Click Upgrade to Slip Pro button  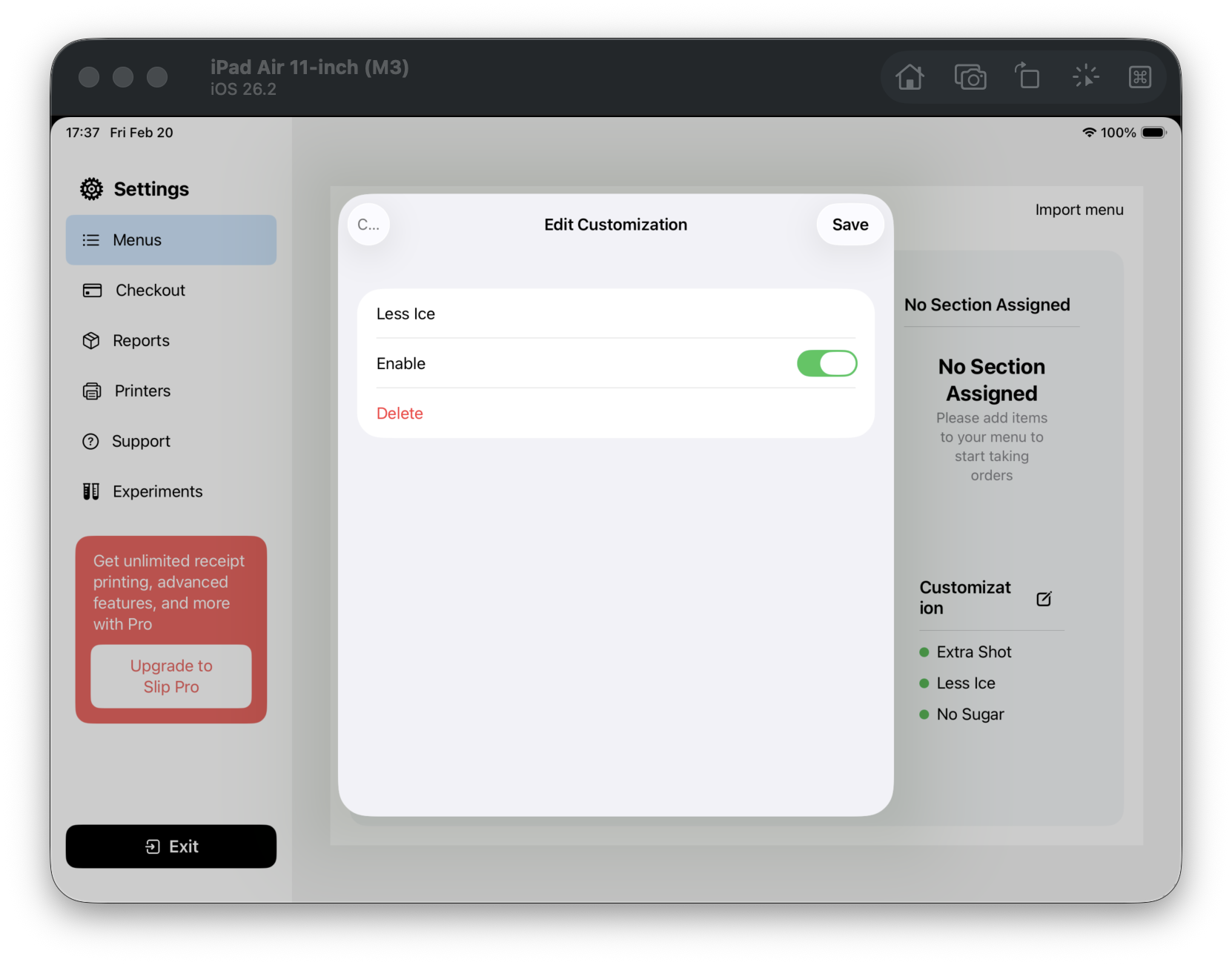click(171, 676)
